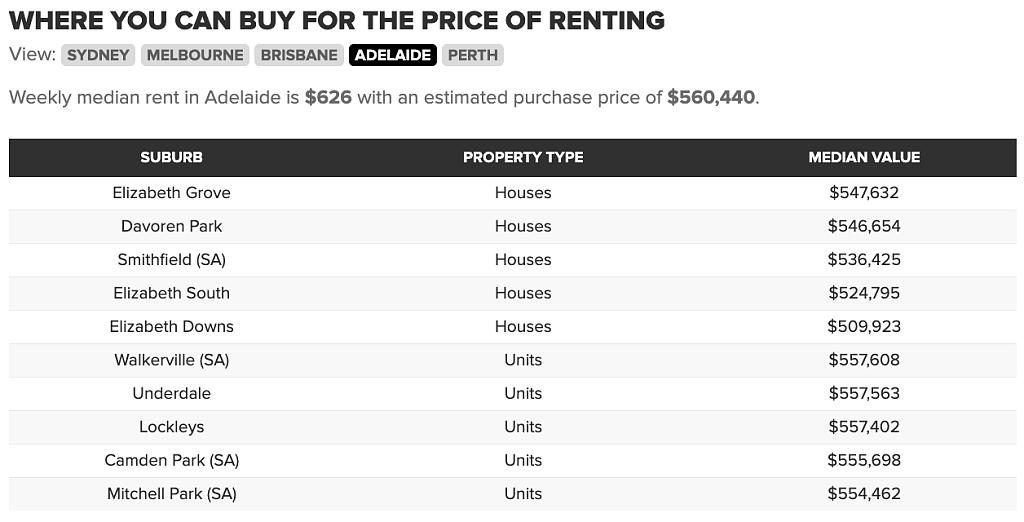Open the Brisbane city tab
Screen dimensions: 1024x522
click(299, 55)
